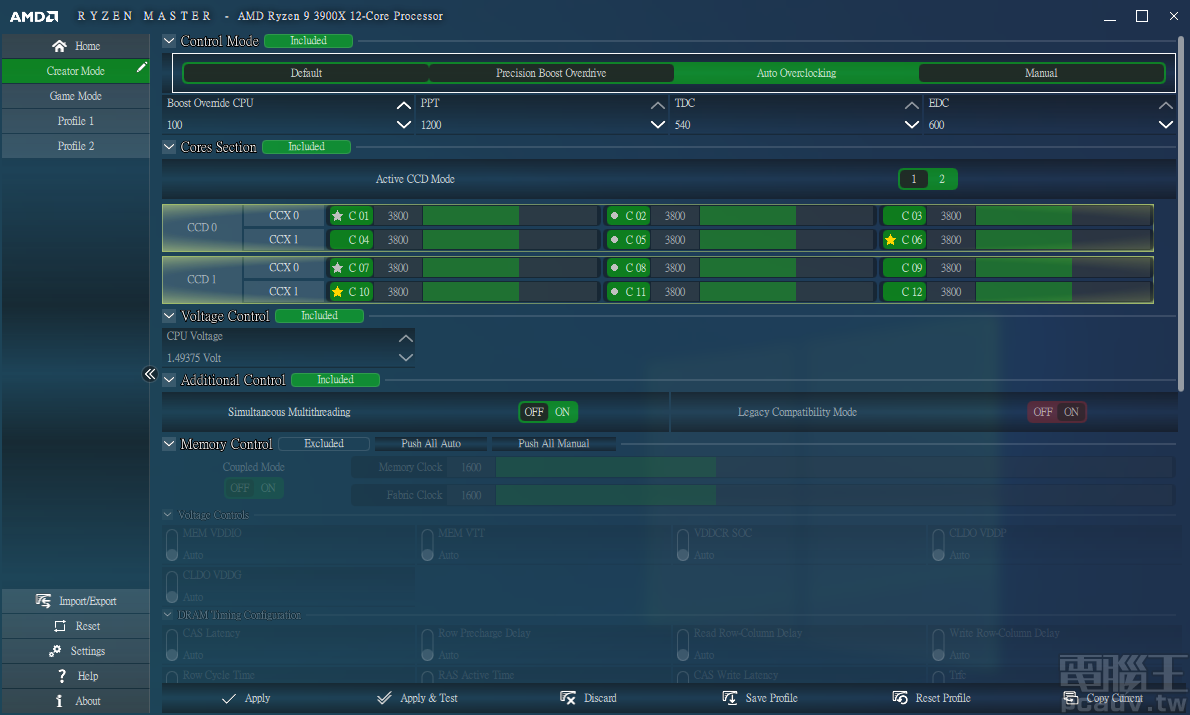The width and height of the screenshot is (1190, 715).
Task: Adjust the C 01 core speed bar
Action: [470, 215]
